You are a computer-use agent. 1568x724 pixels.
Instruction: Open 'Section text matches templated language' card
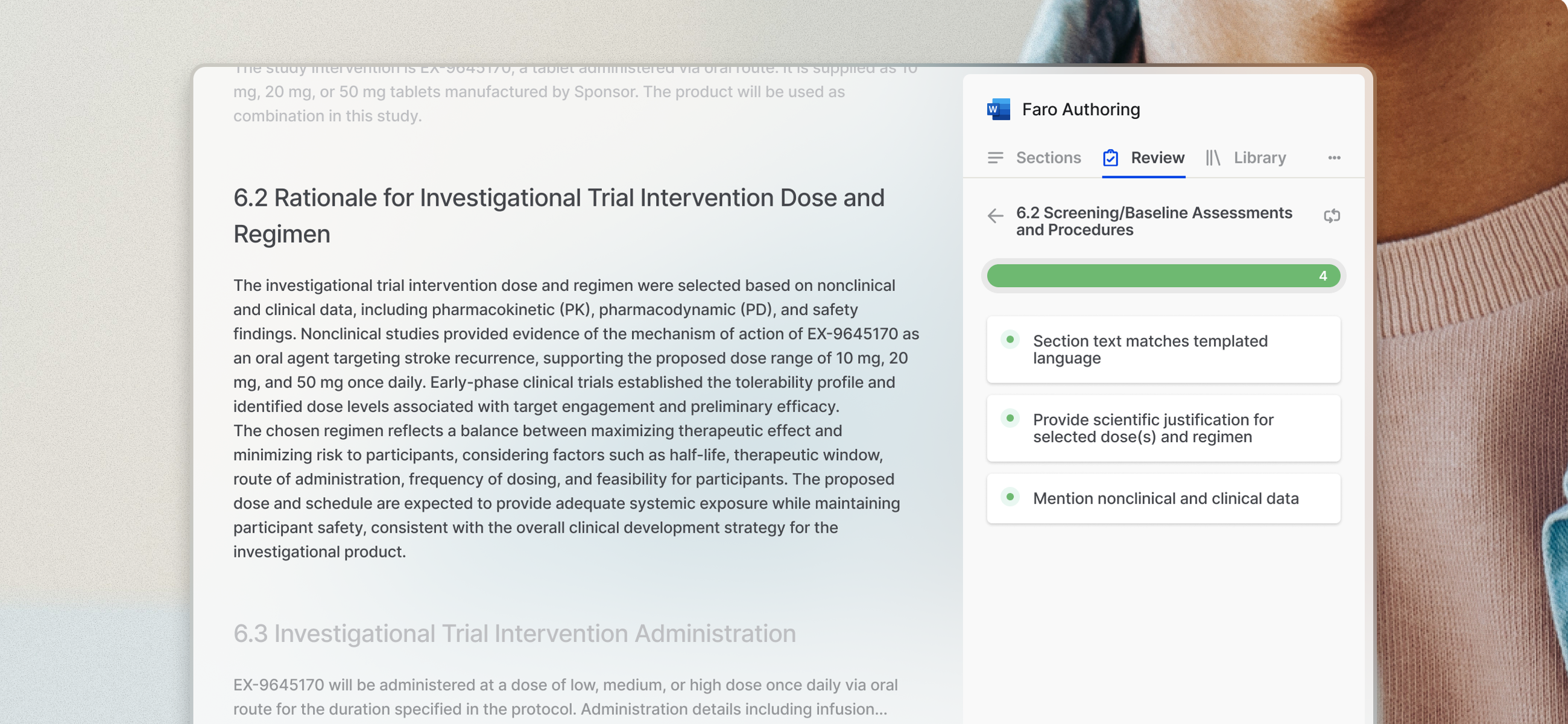[1163, 349]
